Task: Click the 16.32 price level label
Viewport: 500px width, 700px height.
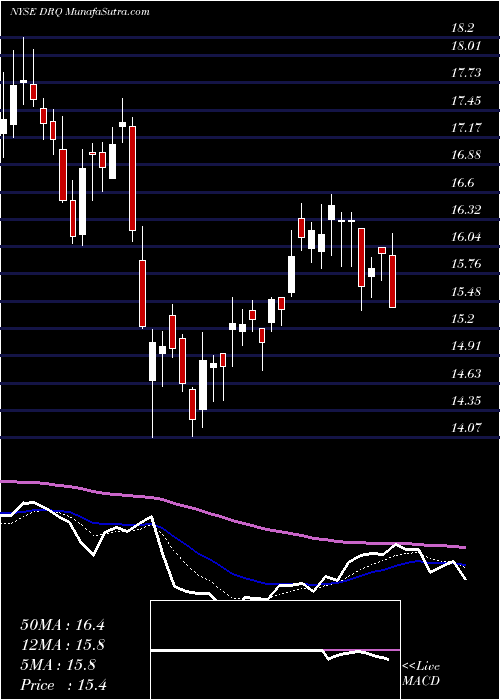Action: pyautogui.click(x=467, y=209)
